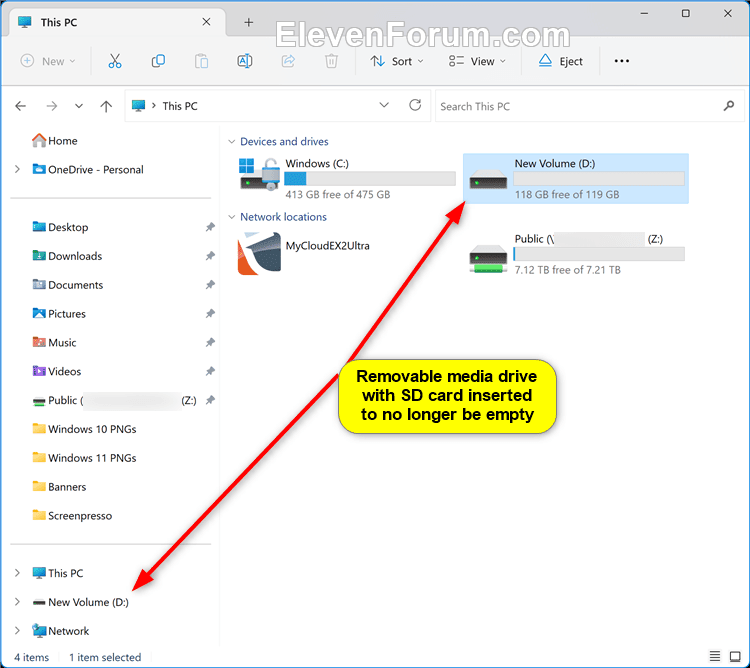
Task: Click the search magnifier icon
Action: click(x=728, y=106)
